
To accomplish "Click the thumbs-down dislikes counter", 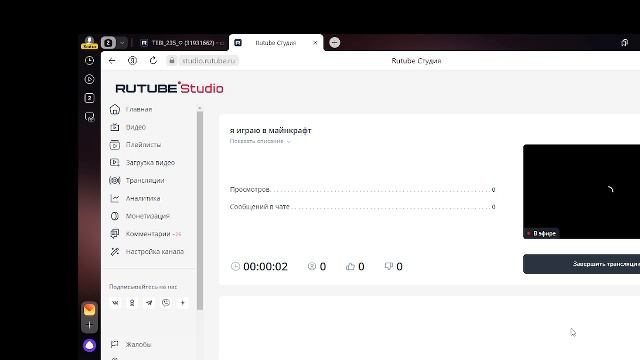I will [393, 267].
